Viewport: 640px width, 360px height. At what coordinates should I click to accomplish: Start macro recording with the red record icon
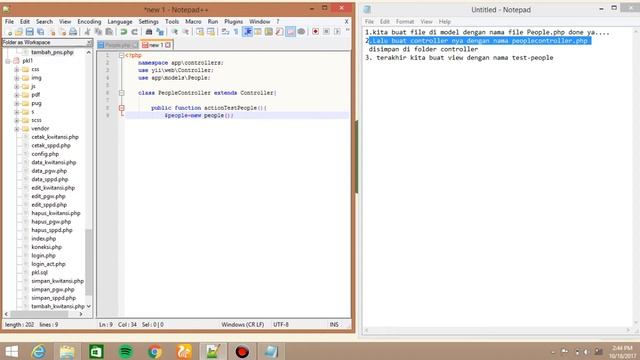pos(316,32)
